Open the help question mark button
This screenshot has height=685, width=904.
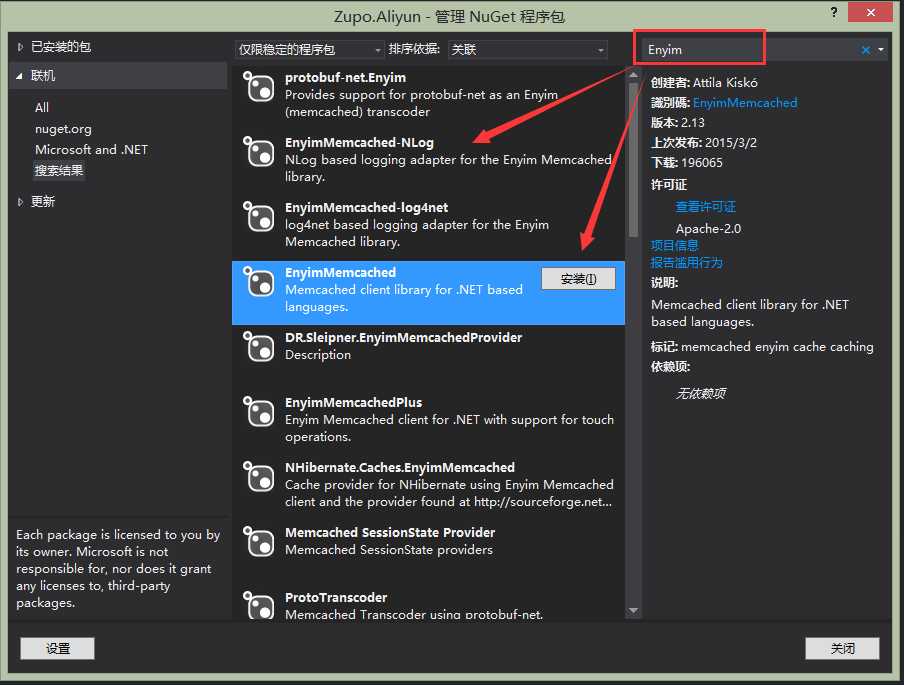tap(834, 12)
